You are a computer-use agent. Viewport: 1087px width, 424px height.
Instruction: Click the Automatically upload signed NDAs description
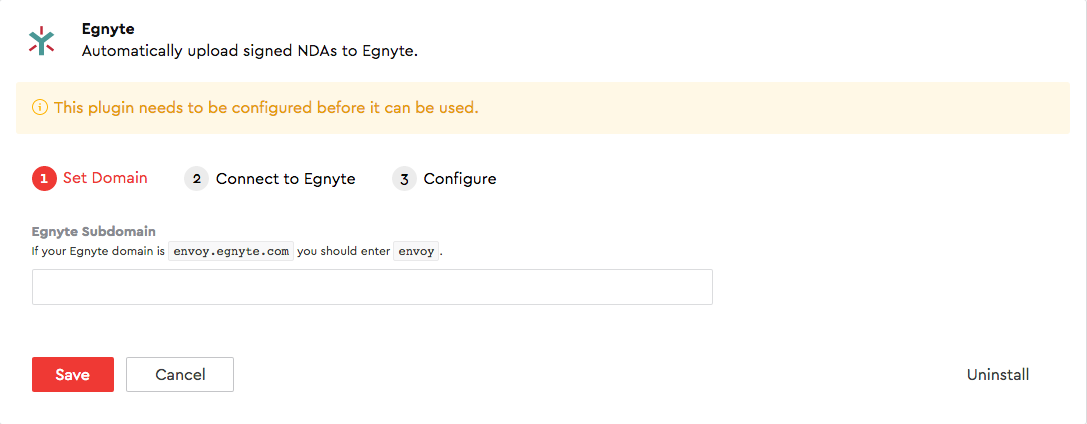[249, 50]
